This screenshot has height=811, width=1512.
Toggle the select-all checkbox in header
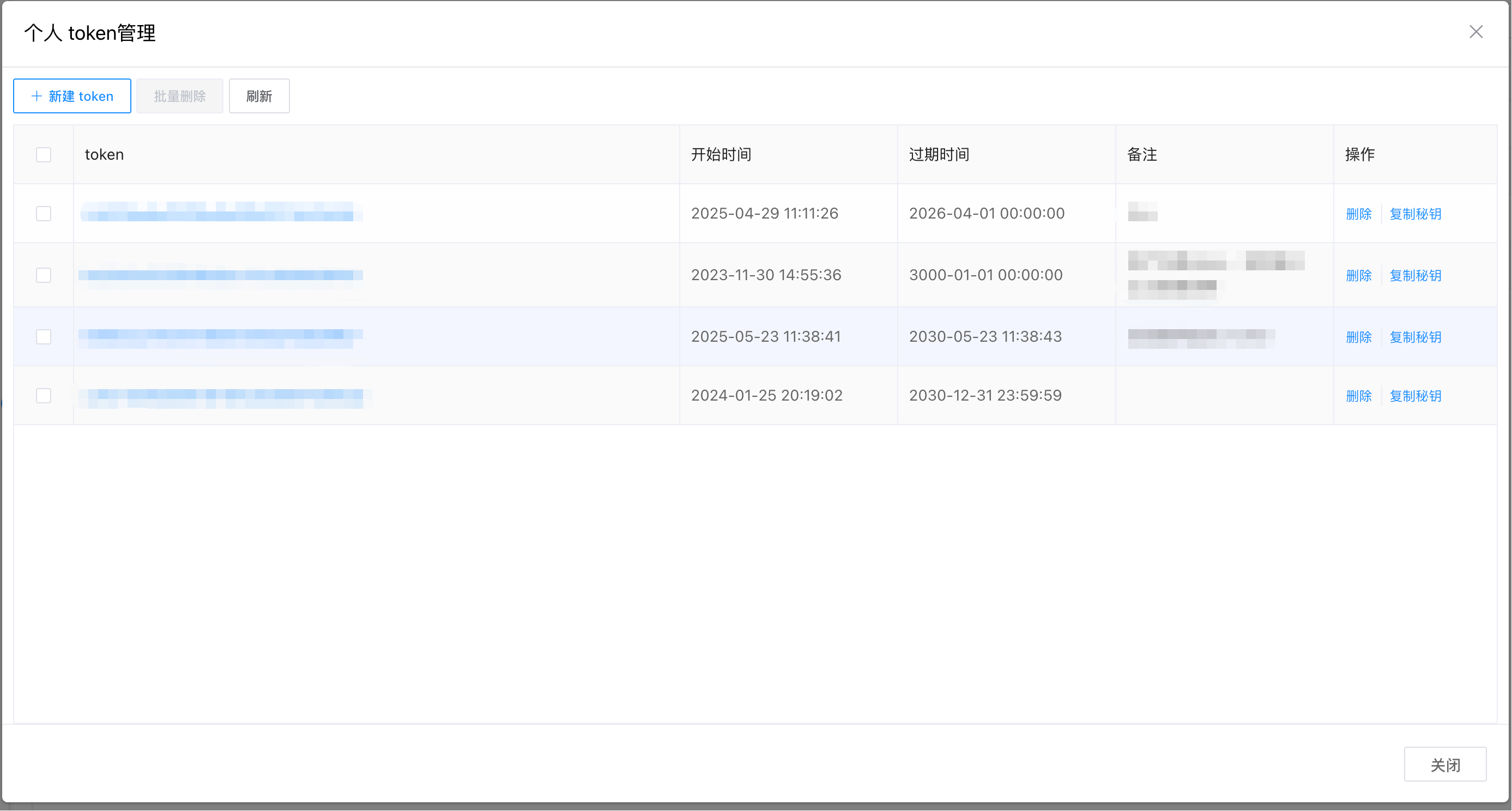pyautogui.click(x=44, y=154)
